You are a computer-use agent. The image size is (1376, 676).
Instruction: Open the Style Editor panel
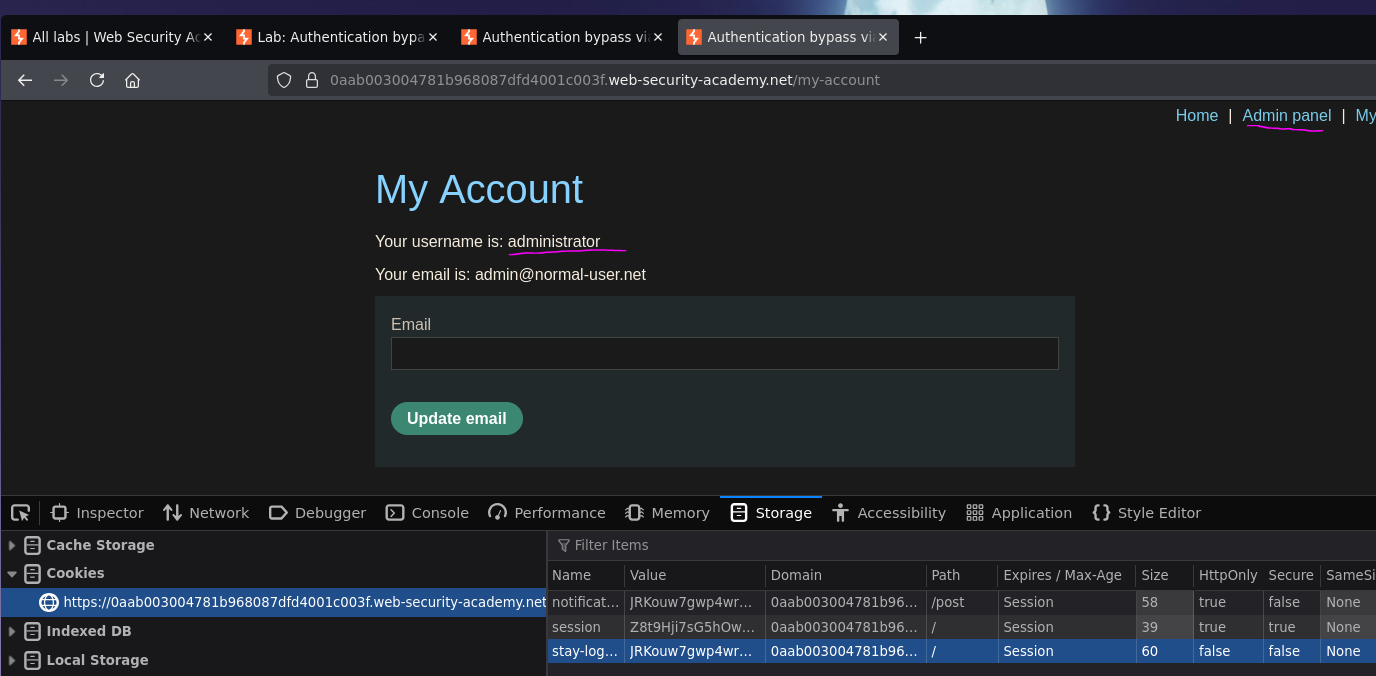pyautogui.click(x=1147, y=513)
